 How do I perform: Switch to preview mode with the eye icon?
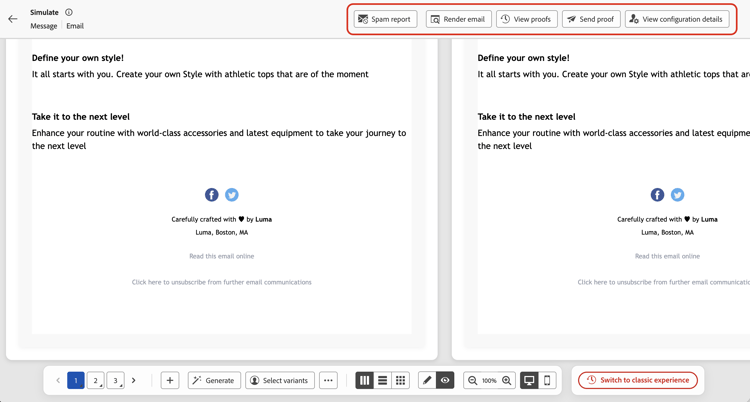(445, 380)
